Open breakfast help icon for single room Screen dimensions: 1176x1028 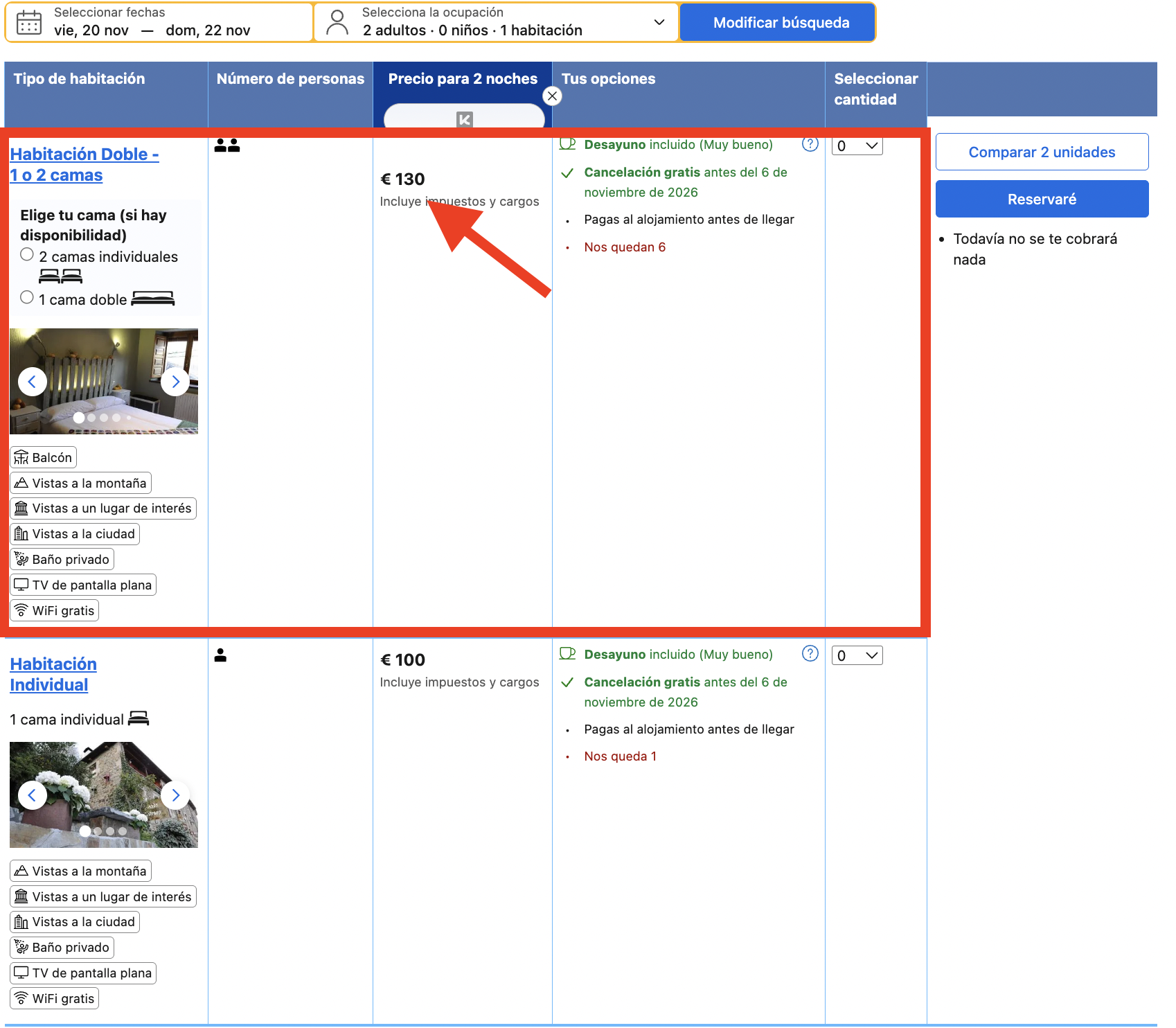tap(810, 653)
